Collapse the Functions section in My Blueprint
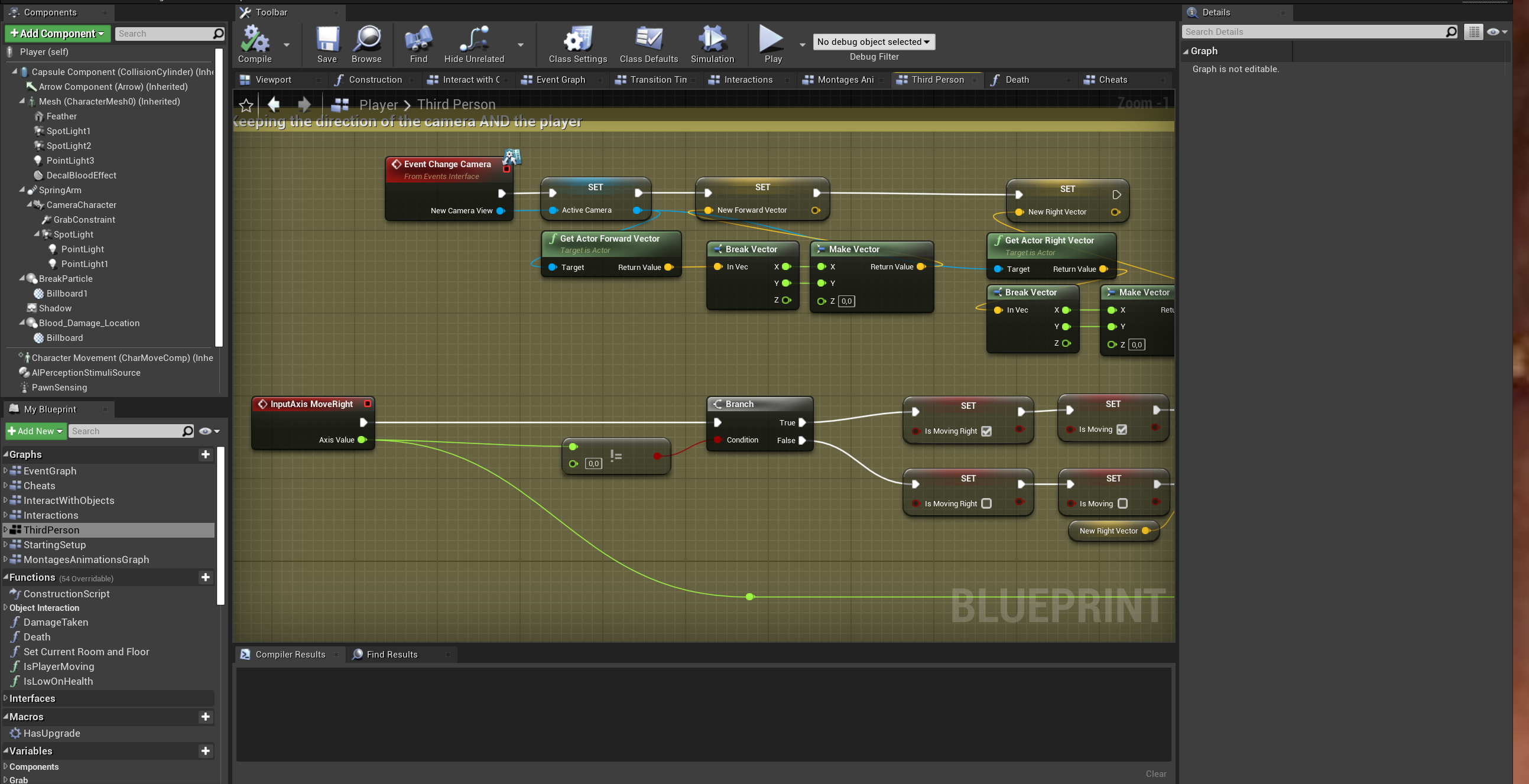This screenshot has height=784, width=1529. point(6,577)
